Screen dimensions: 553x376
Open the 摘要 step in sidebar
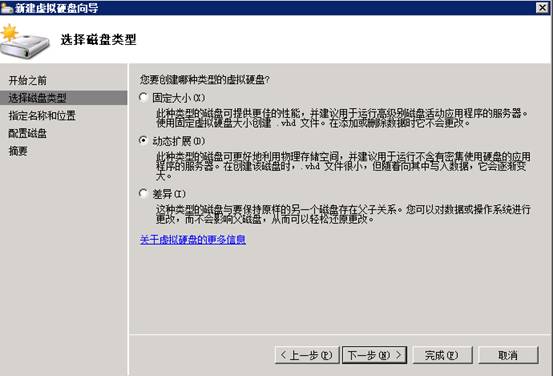18,151
